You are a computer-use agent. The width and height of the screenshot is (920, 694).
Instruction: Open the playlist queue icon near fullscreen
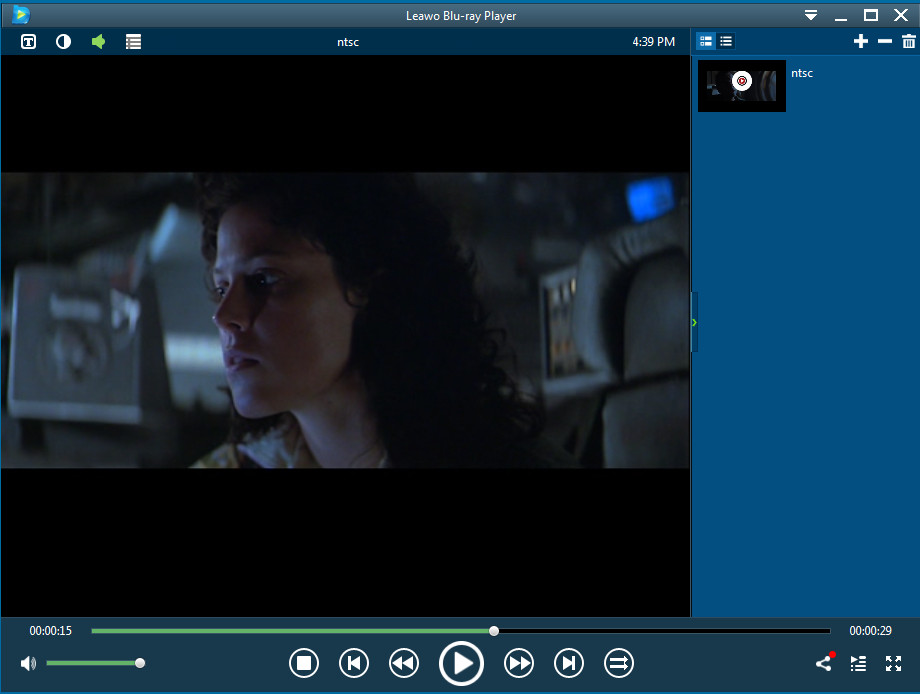858,663
